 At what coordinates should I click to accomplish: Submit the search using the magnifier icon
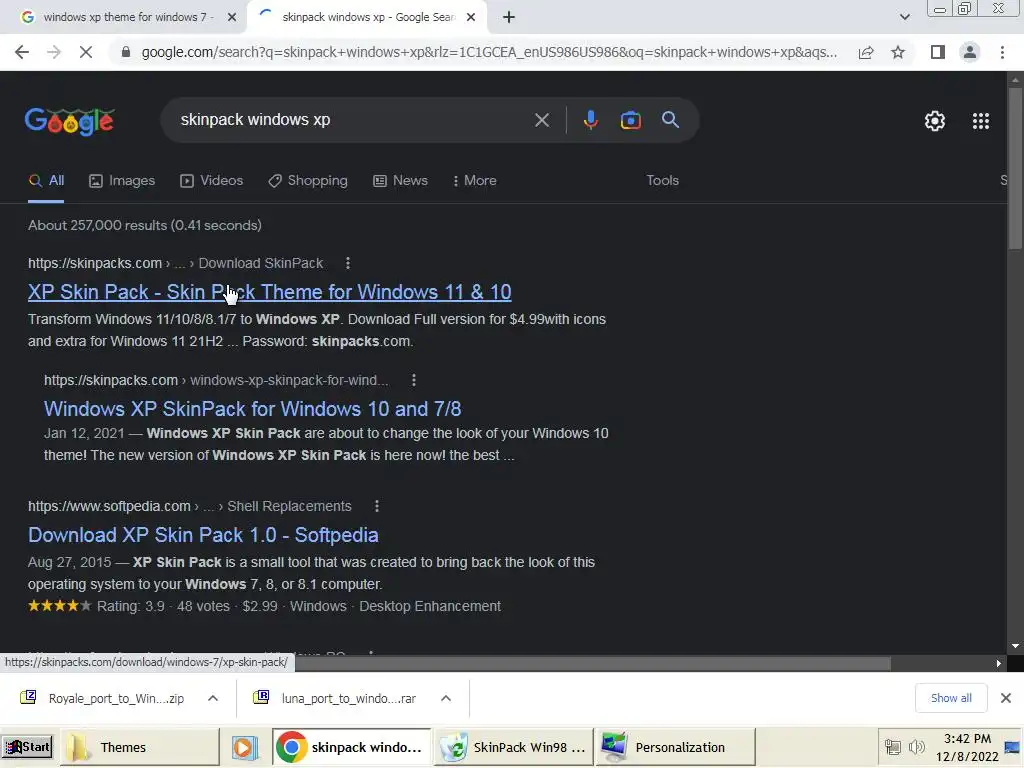670,120
